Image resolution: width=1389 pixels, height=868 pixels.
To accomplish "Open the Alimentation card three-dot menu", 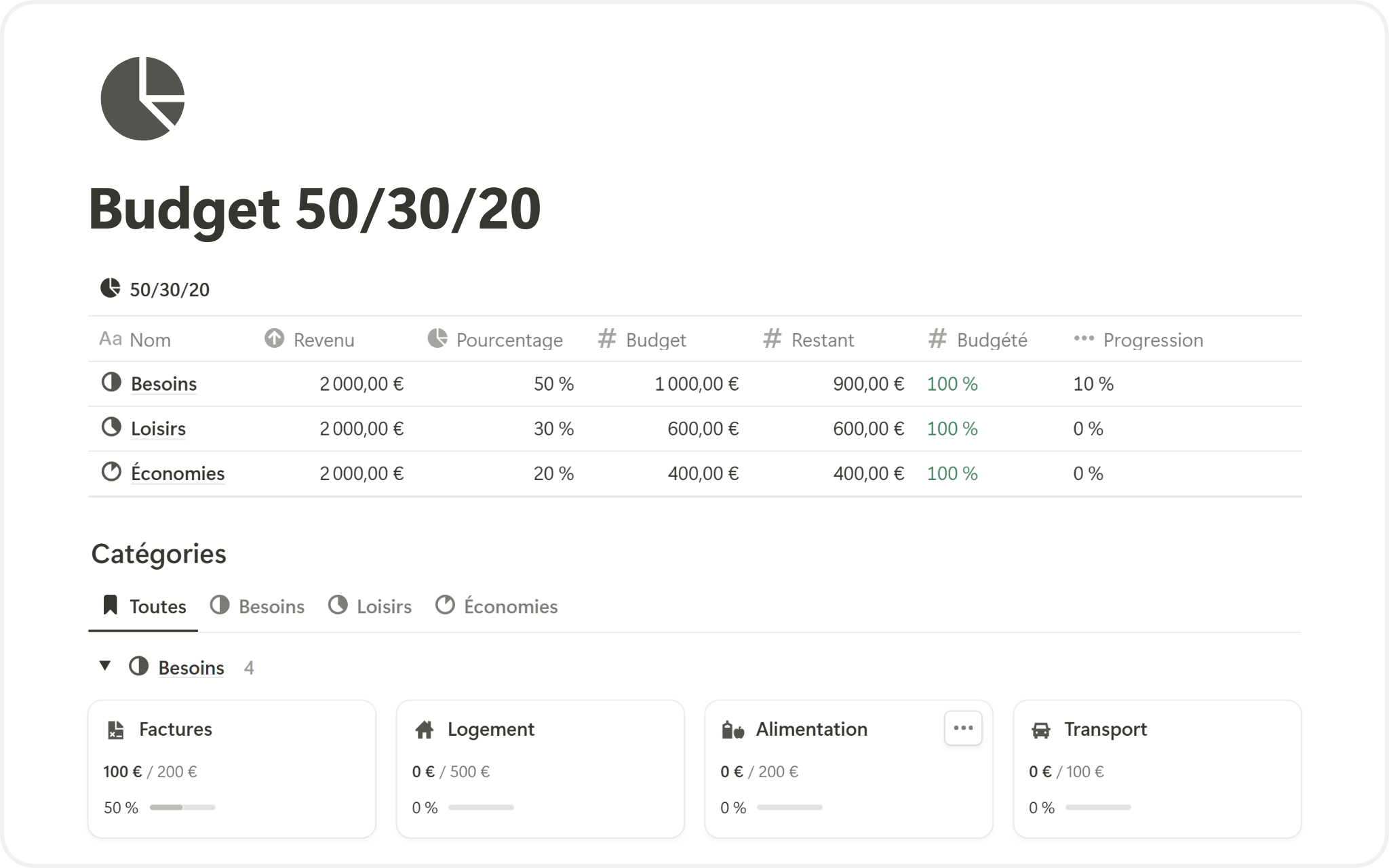I will (x=962, y=728).
